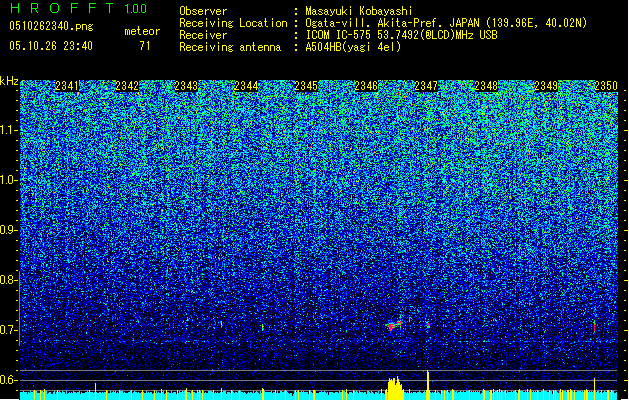Click the date stamp 05.10.26 23:40
The image size is (629, 400).
(x=51, y=46)
